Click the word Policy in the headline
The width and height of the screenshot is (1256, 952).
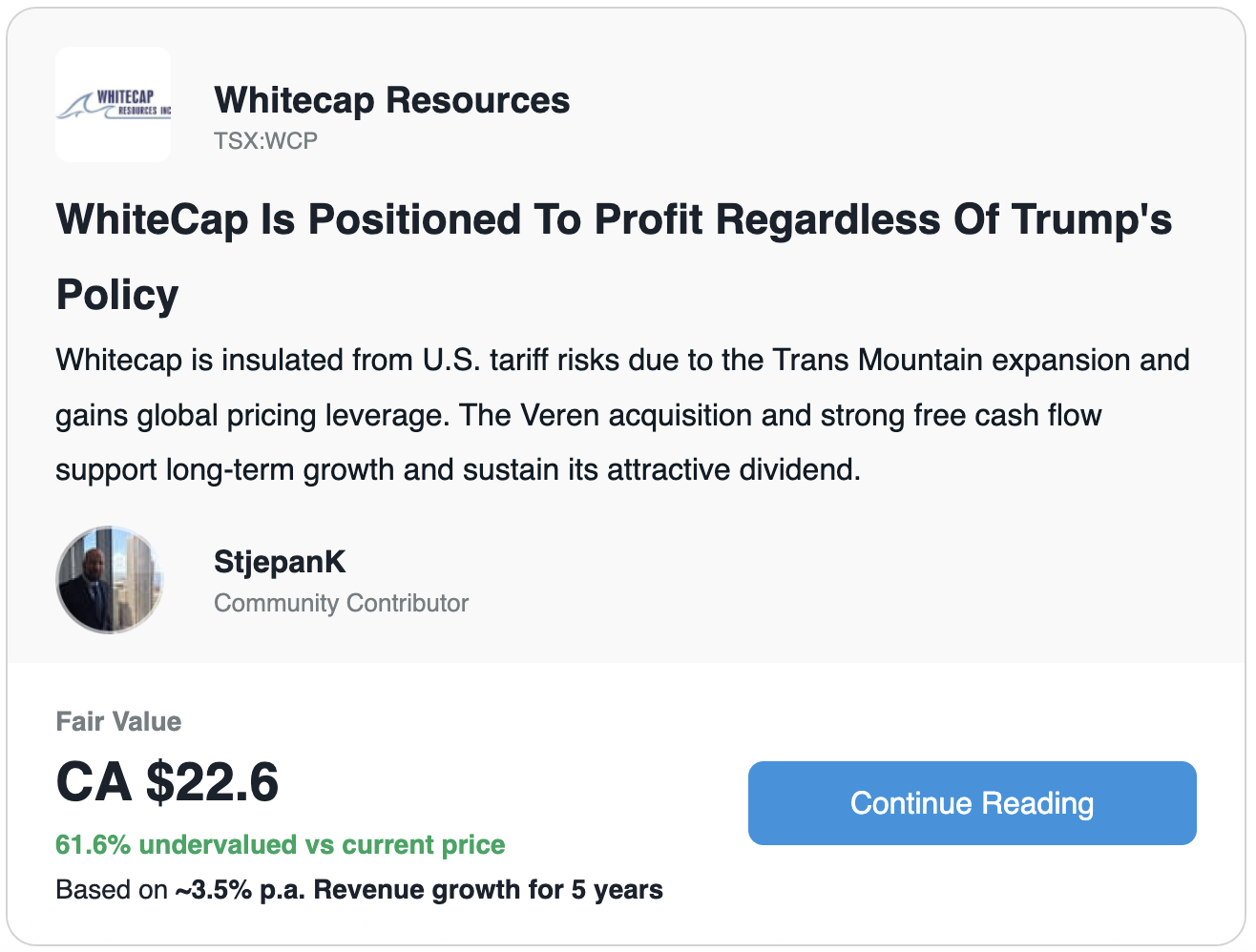(x=117, y=295)
